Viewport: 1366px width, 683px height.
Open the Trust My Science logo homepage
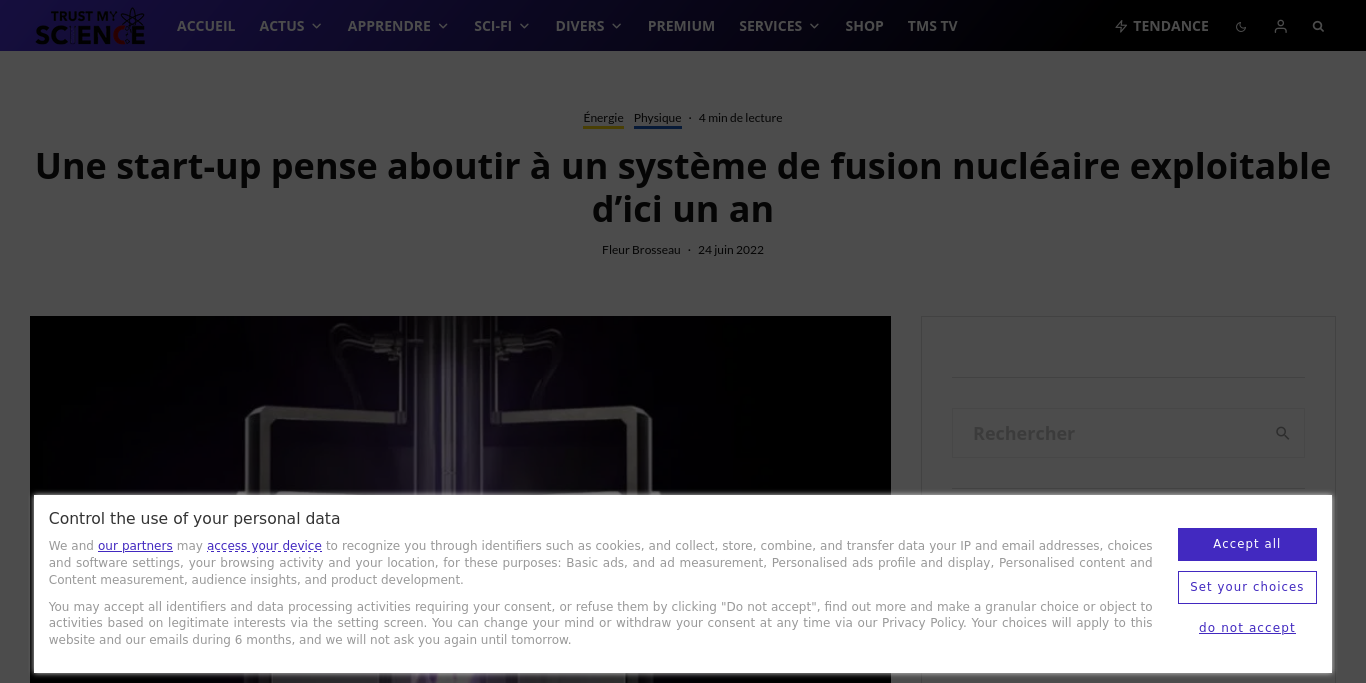pyautogui.click(x=90, y=27)
